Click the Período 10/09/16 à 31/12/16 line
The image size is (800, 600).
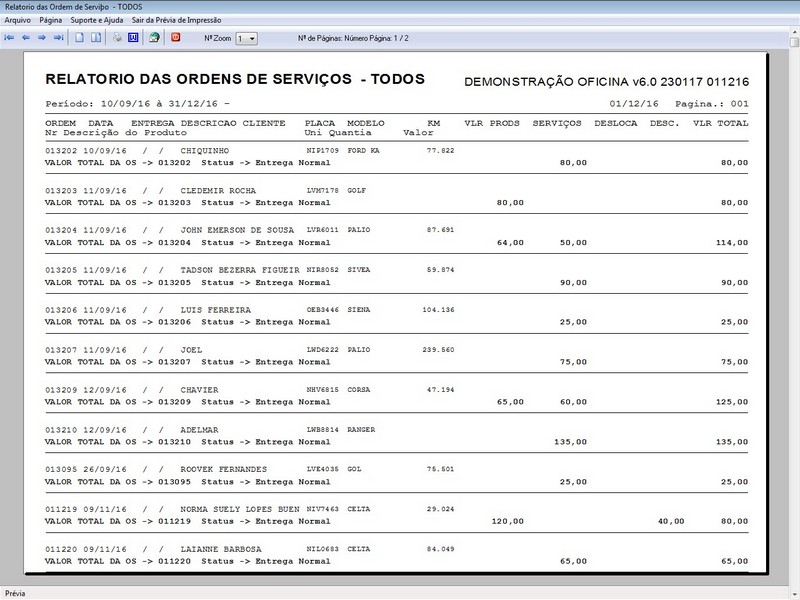pos(138,104)
